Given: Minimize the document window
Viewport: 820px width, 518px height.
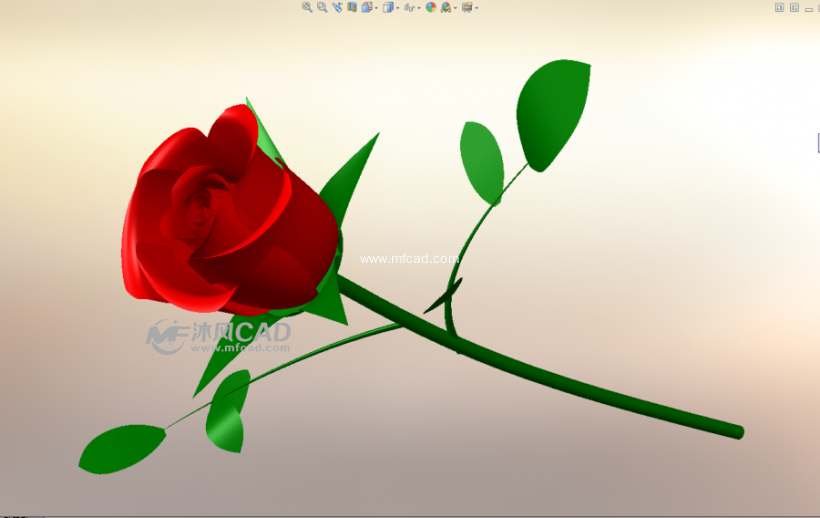Looking at the screenshot, I should click(810, 7).
